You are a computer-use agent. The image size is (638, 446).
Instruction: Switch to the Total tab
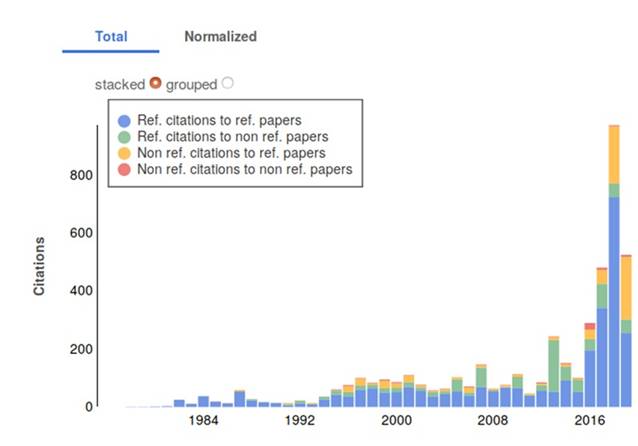(x=110, y=36)
